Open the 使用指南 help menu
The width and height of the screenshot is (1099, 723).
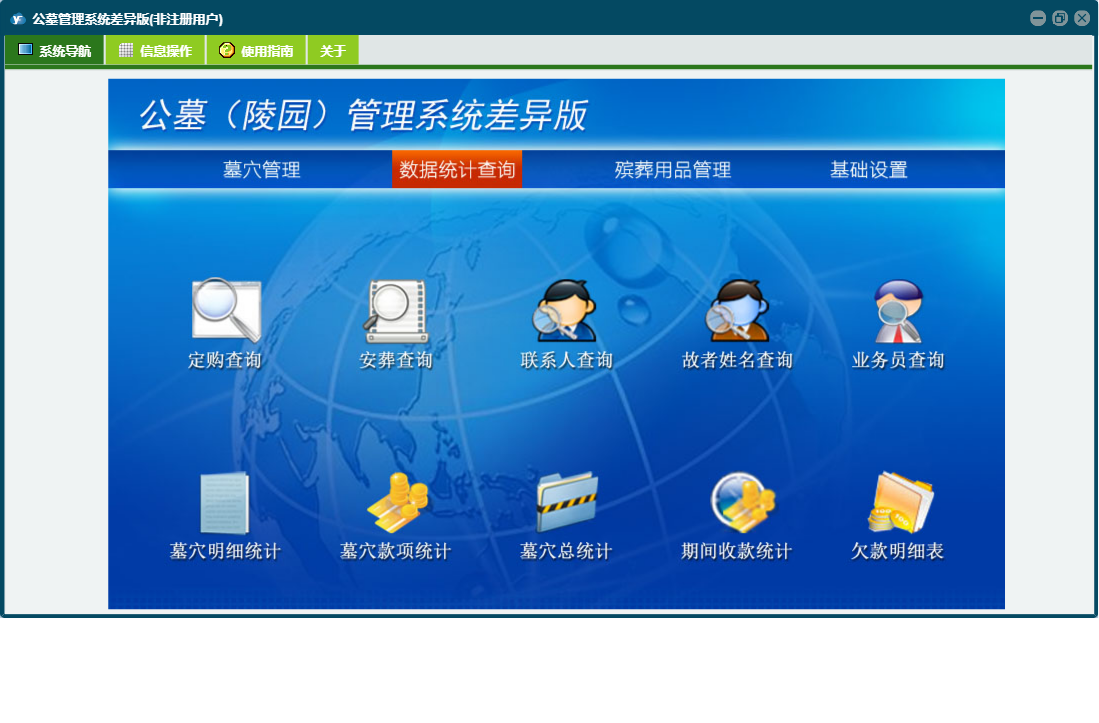point(256,51)
